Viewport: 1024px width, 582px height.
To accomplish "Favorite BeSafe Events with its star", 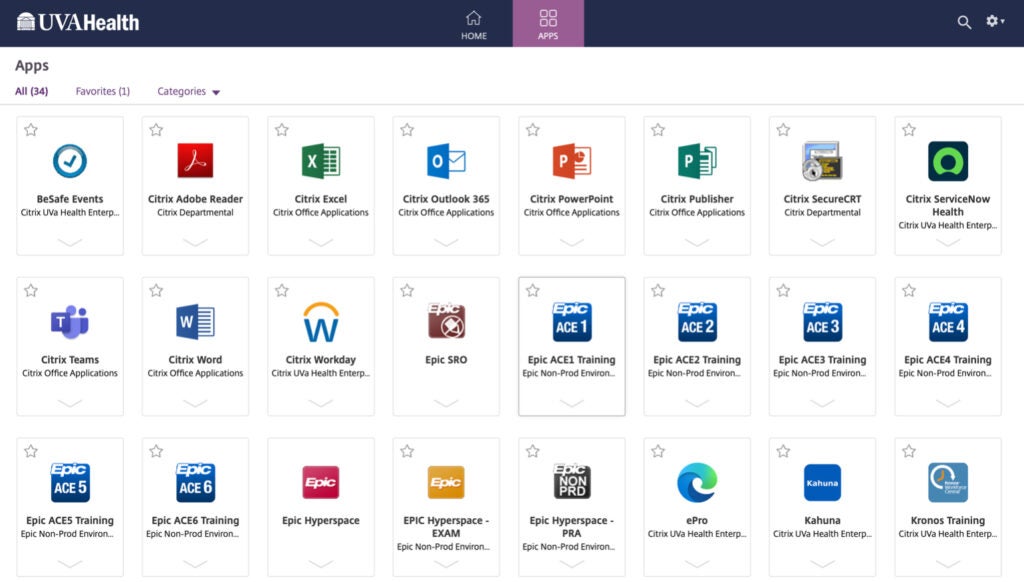I will [31, 129].
